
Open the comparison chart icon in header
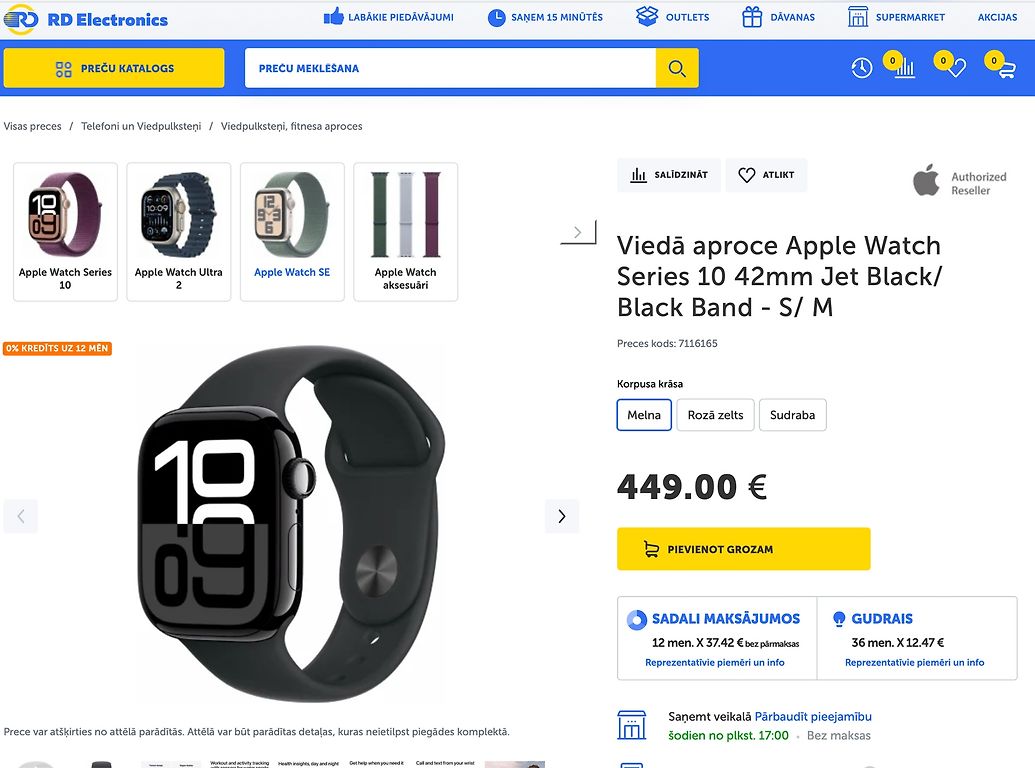tap(904, 67)
